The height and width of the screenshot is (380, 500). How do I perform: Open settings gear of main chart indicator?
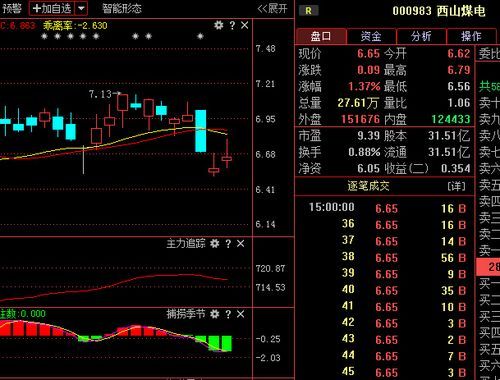pyautogui.click(x=219, y=25)
